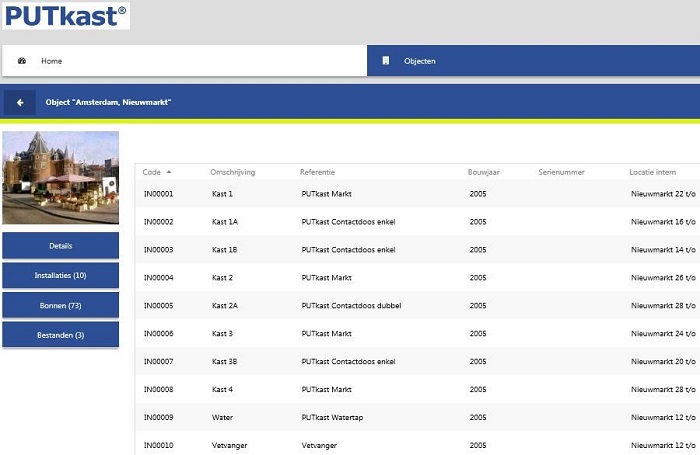The height and width of the screenshot is (455, 700).
Task: Open the Details section
Action: (x=60, y=245)
